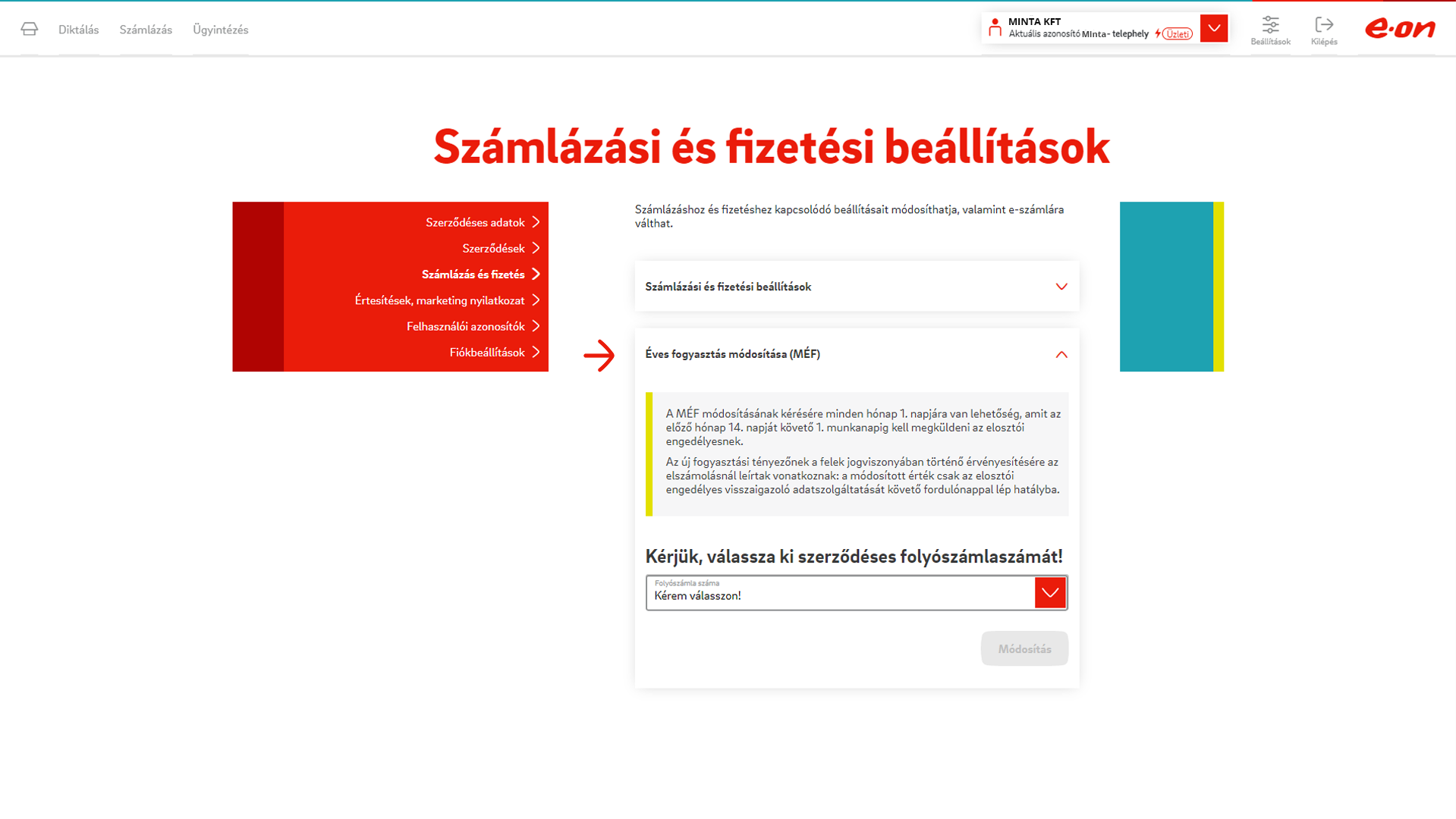Screen dimensions: 1456x819
Task: Open the Beállítások settings sliders icon
Action: click(x=1270, y=25)
